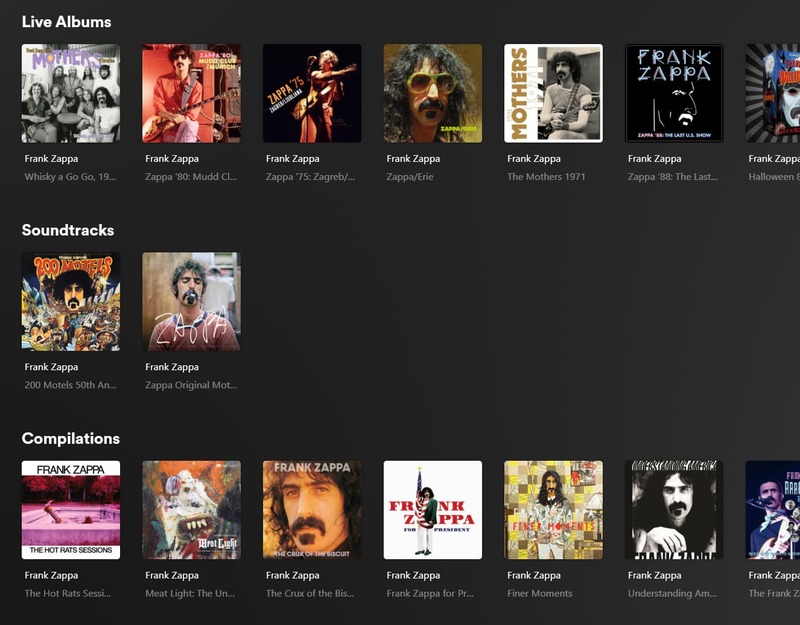Open the Meat Light album cover
Image resolution: width=800 pixels, height=625 pixels.
click(191, 510)
